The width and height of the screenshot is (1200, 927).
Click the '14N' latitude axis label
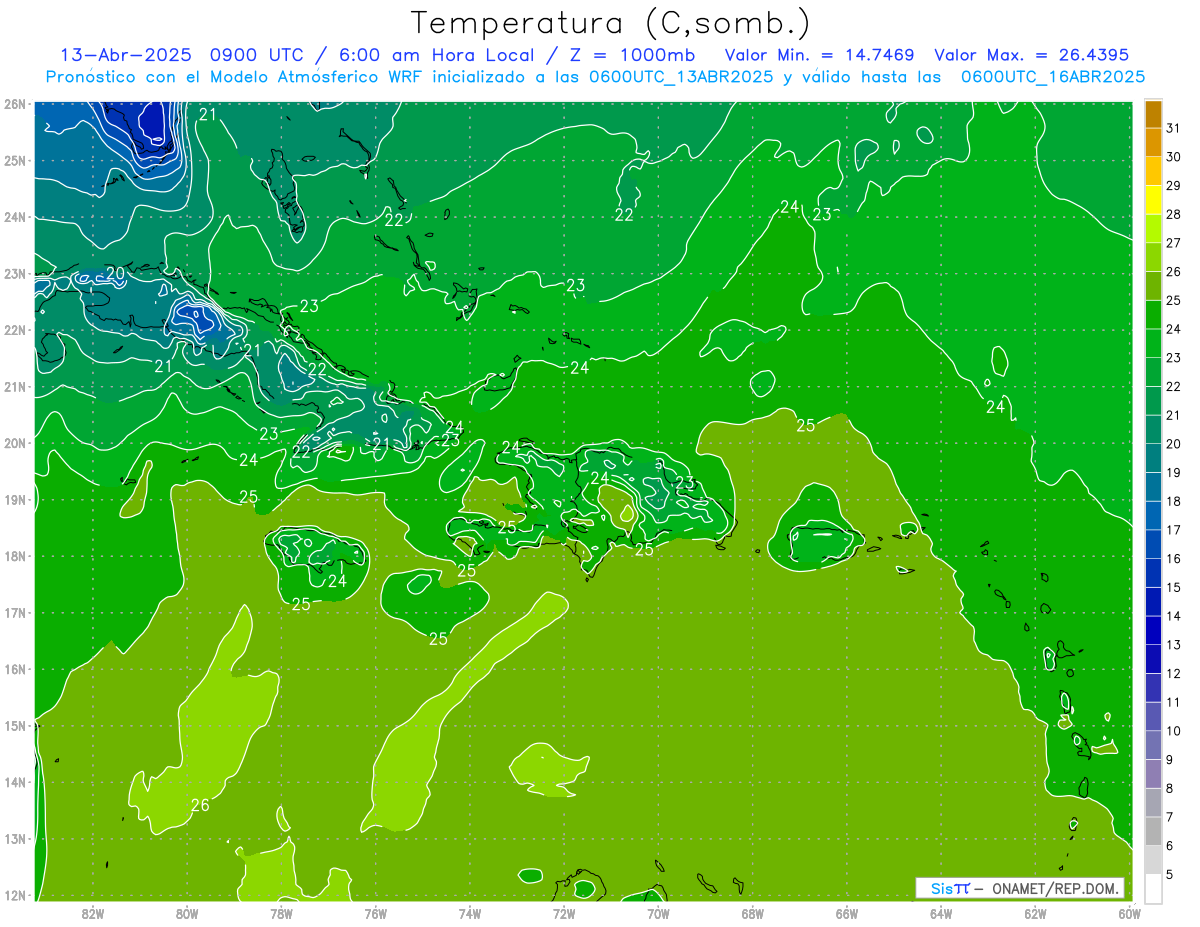[15, 782]
